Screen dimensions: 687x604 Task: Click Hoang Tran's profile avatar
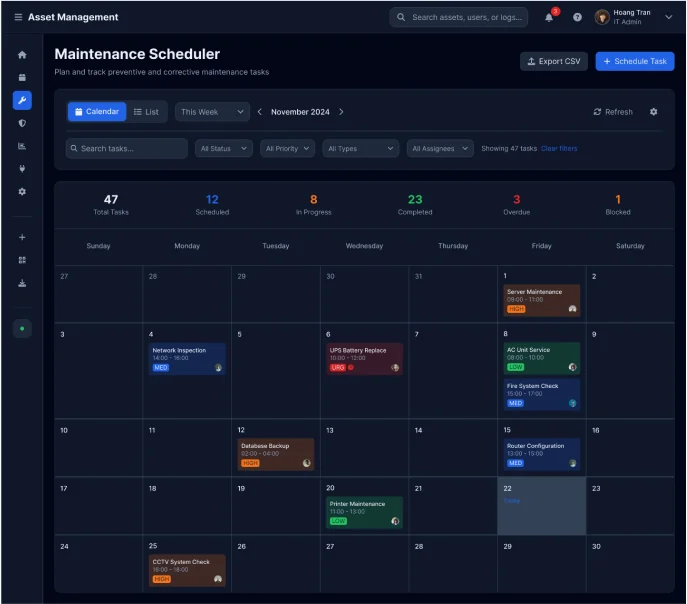(602, 17)
